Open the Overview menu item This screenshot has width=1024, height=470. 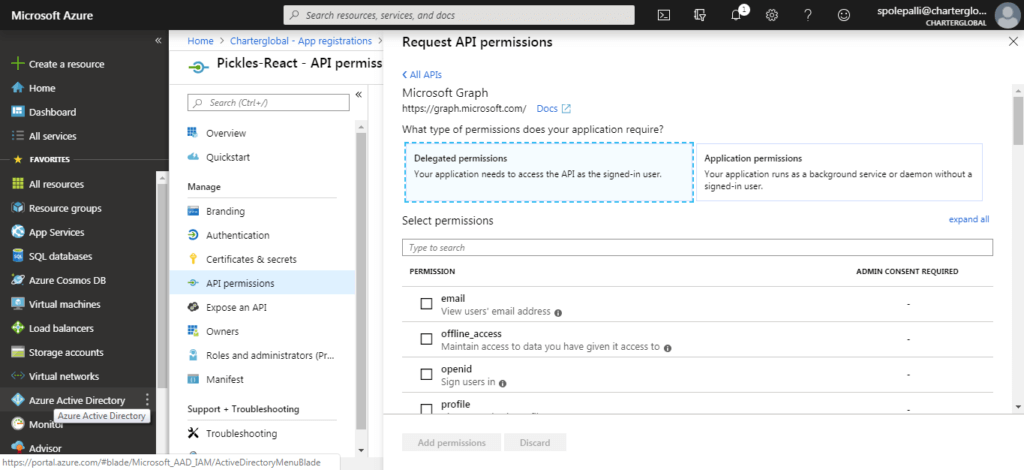226,133
